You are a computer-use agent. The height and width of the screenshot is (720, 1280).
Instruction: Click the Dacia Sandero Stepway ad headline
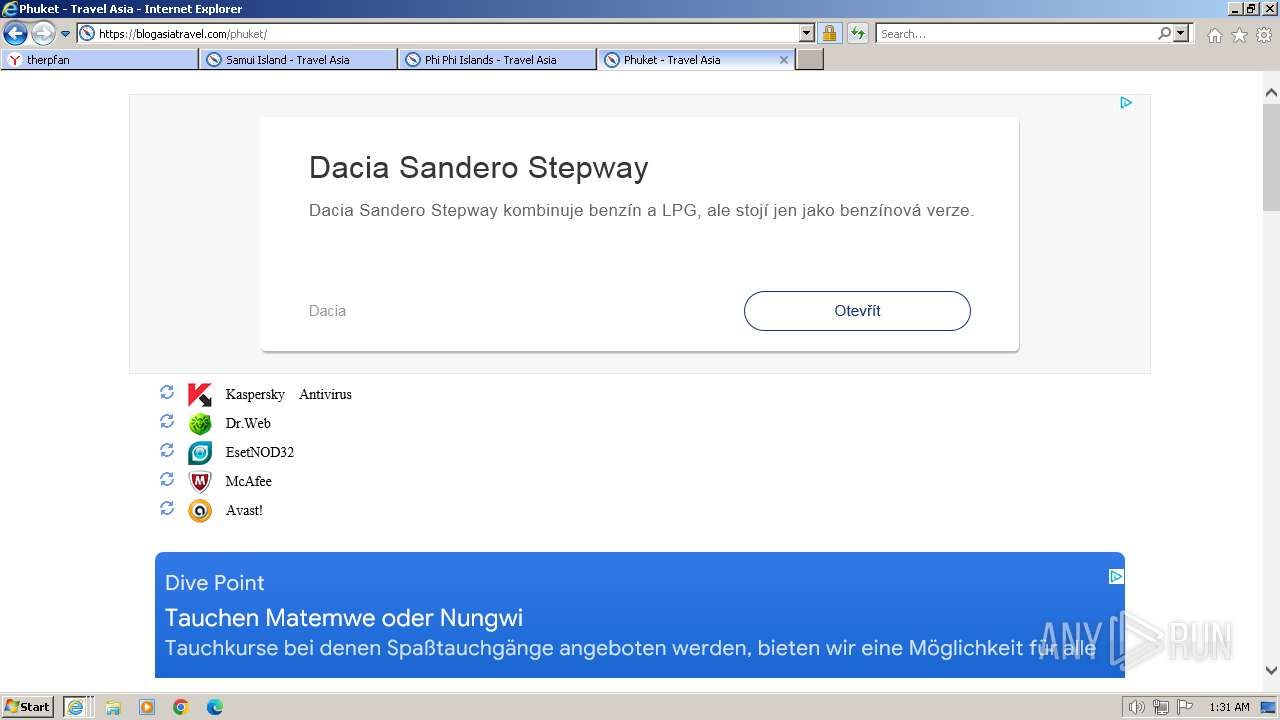click(x=478, y=167)
